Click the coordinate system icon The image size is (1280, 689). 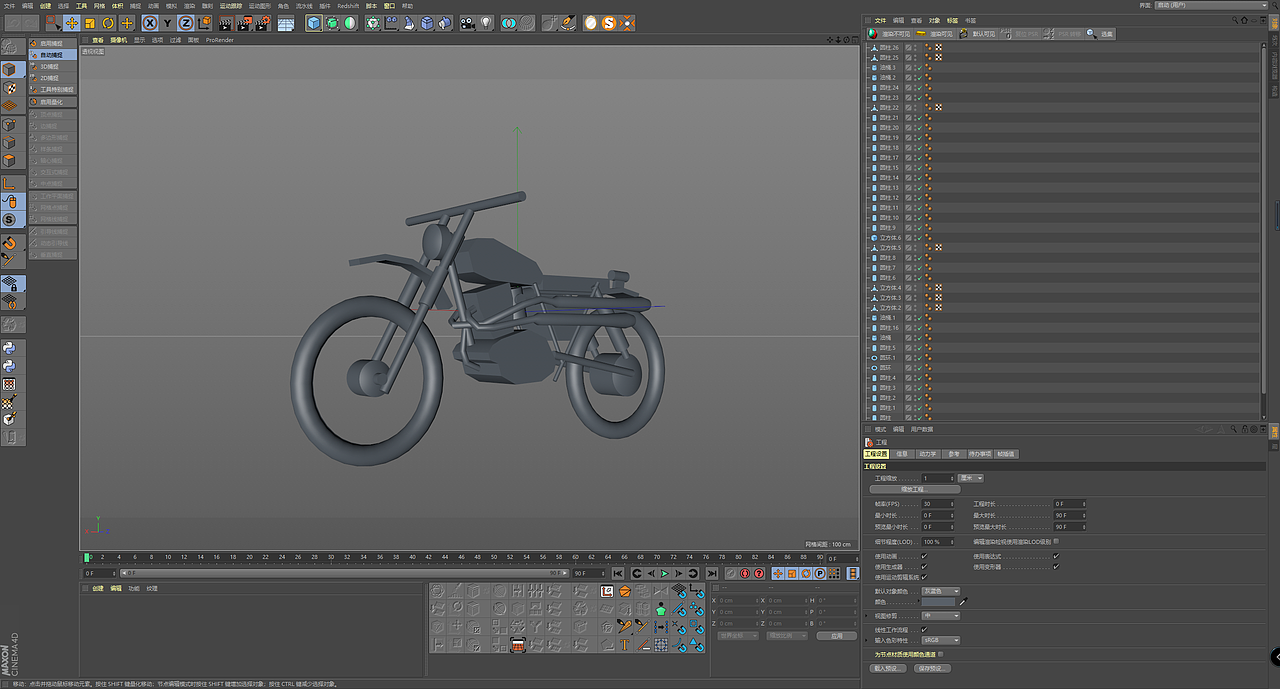tap(204, 22)
